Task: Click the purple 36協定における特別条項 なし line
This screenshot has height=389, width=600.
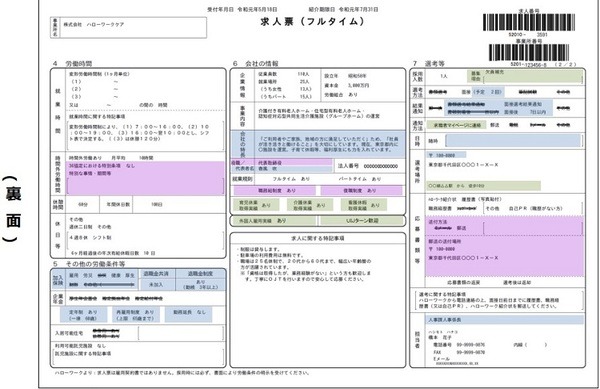Action: pos(102,166)
